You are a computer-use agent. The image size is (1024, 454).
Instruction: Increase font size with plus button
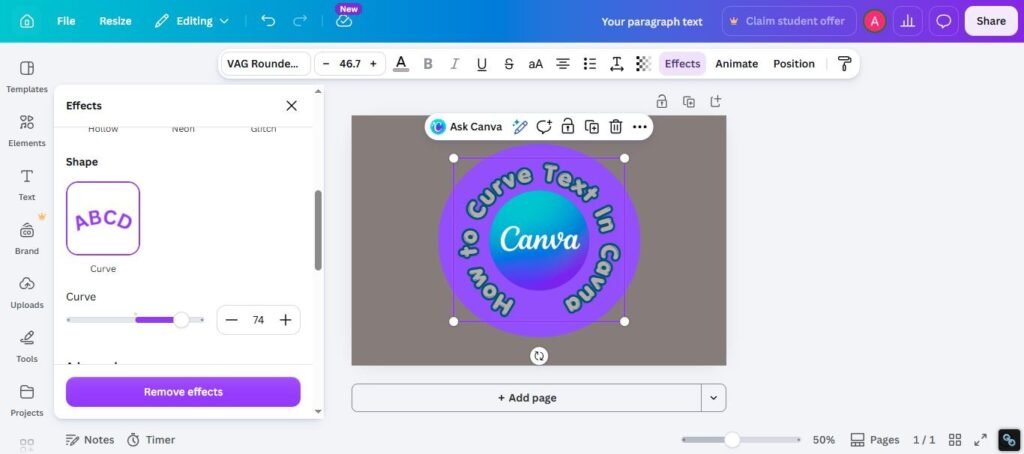click(374, 63)
